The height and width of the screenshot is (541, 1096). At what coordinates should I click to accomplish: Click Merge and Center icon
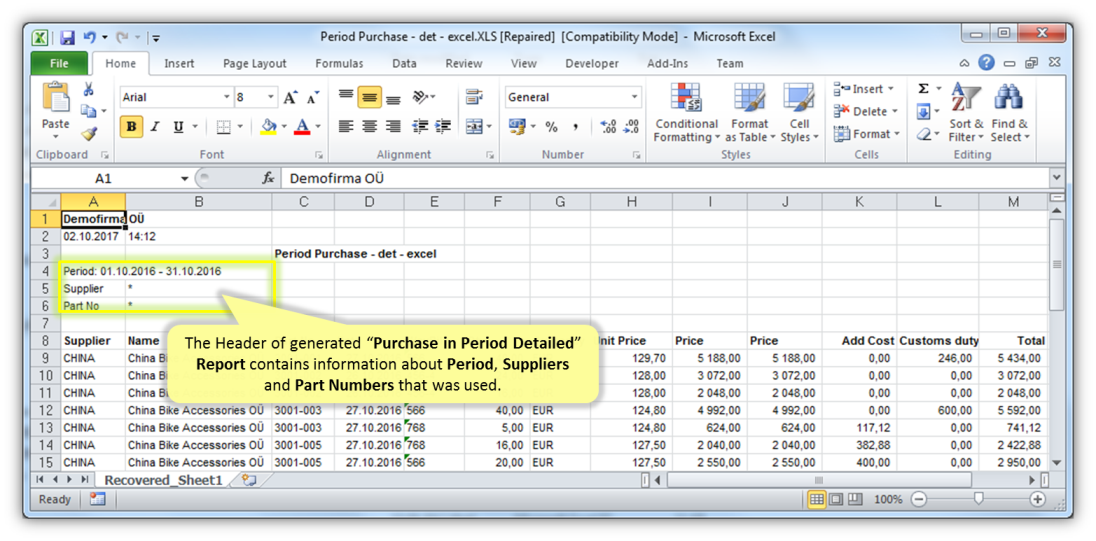pos(474,127)
